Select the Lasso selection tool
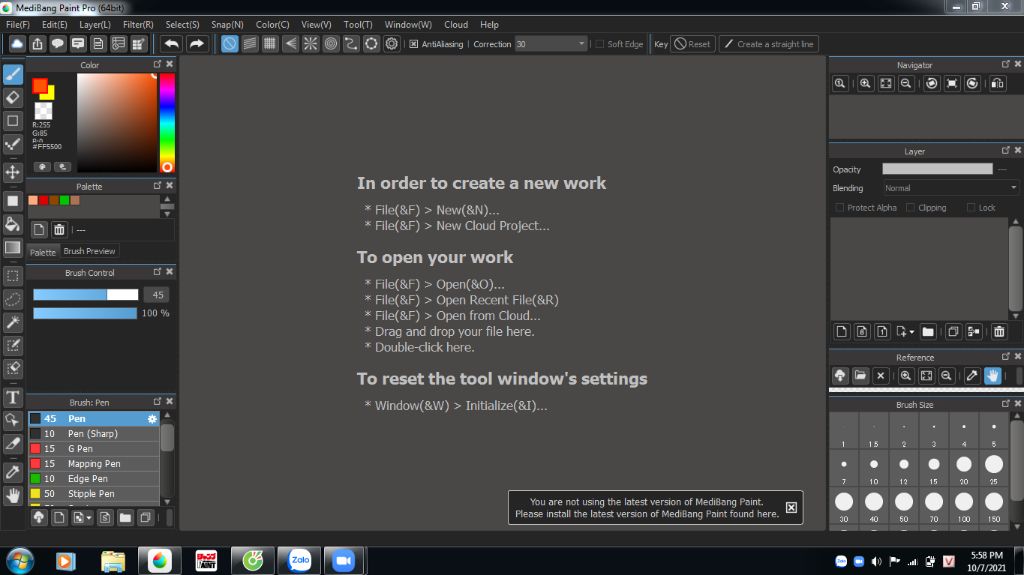The image size is (1024, 575). pos(12,299)
